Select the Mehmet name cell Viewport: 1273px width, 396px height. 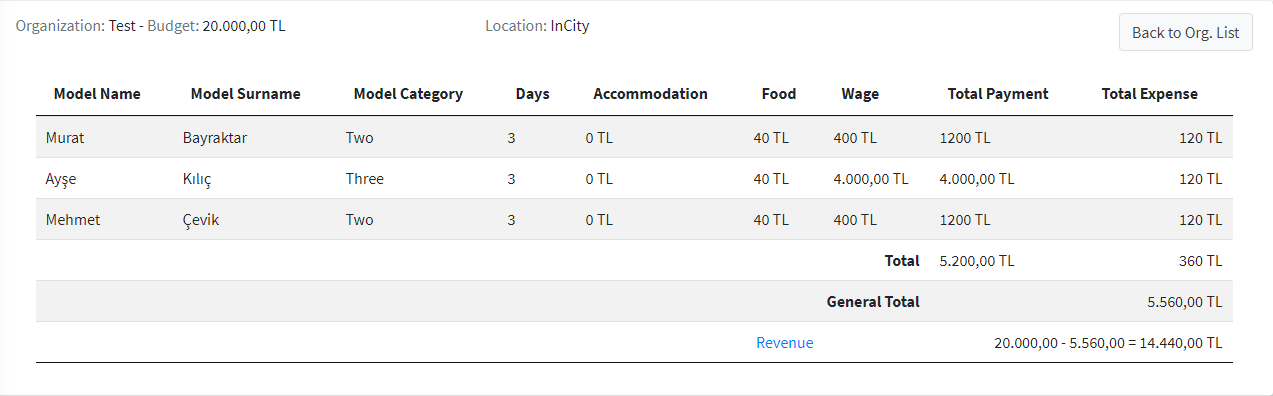(x=73, y=220)
